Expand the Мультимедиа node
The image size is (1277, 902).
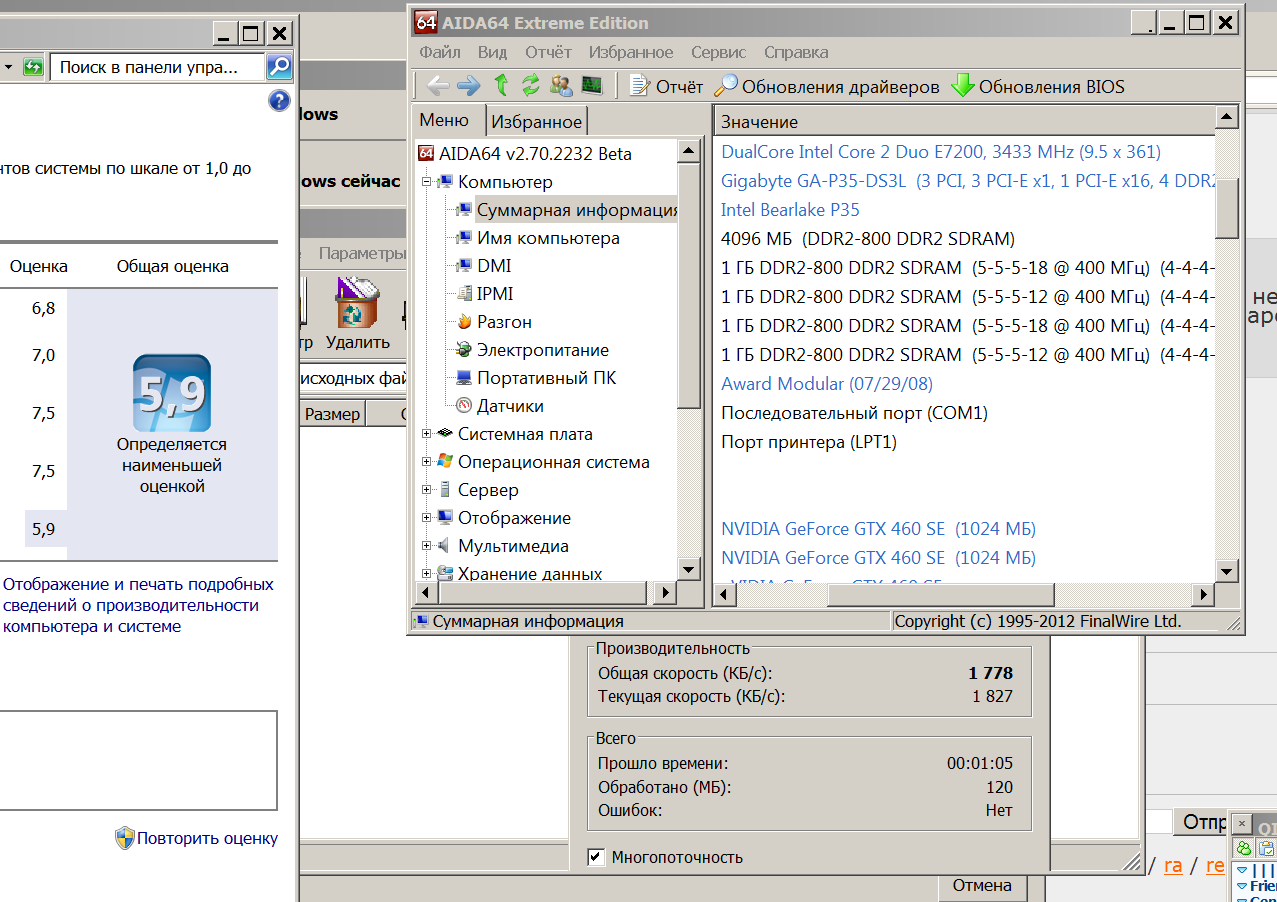tap(427, 546)
